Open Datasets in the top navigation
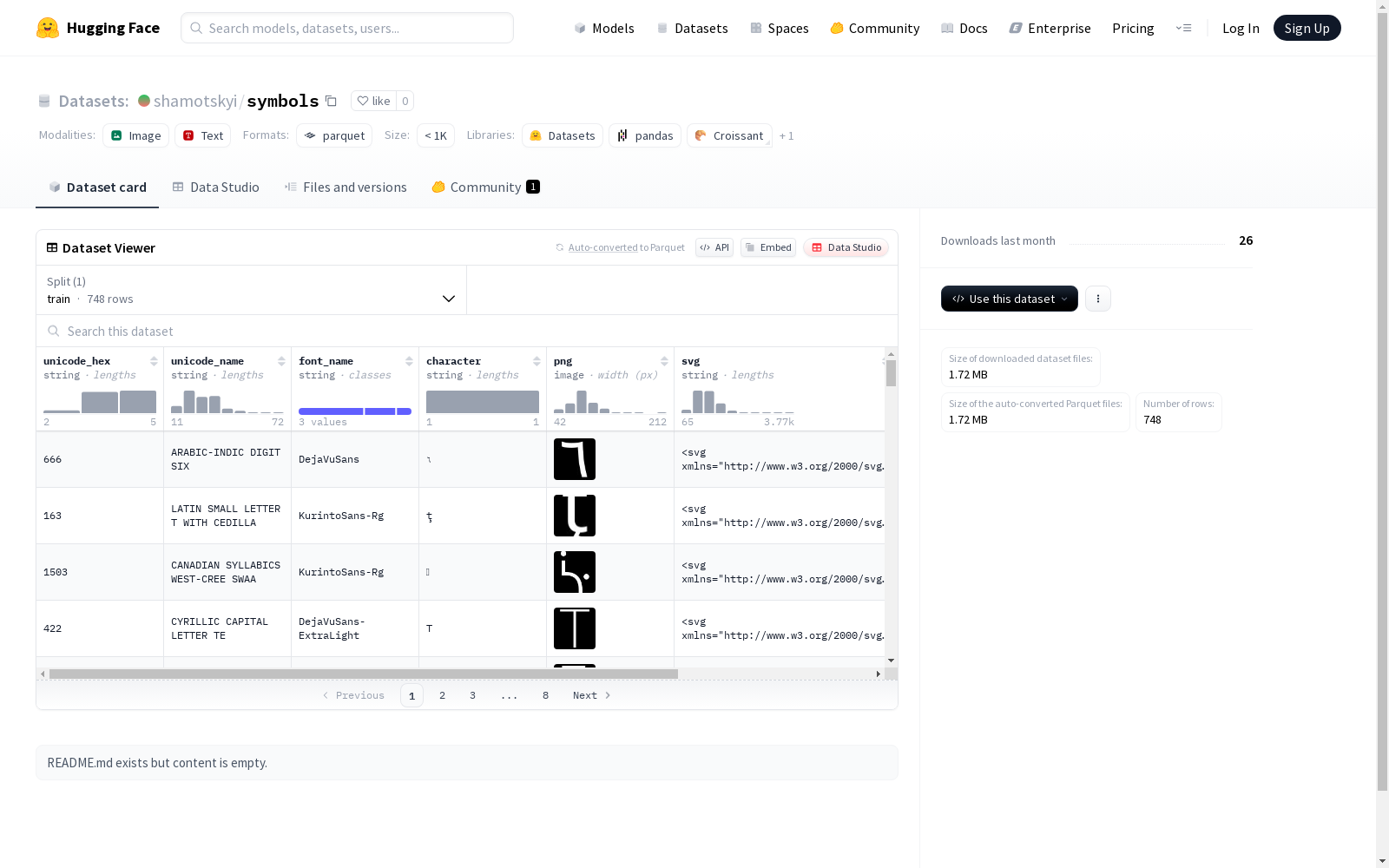The height and width of the screenshot is (868, 1389). (x=692, y=28)
